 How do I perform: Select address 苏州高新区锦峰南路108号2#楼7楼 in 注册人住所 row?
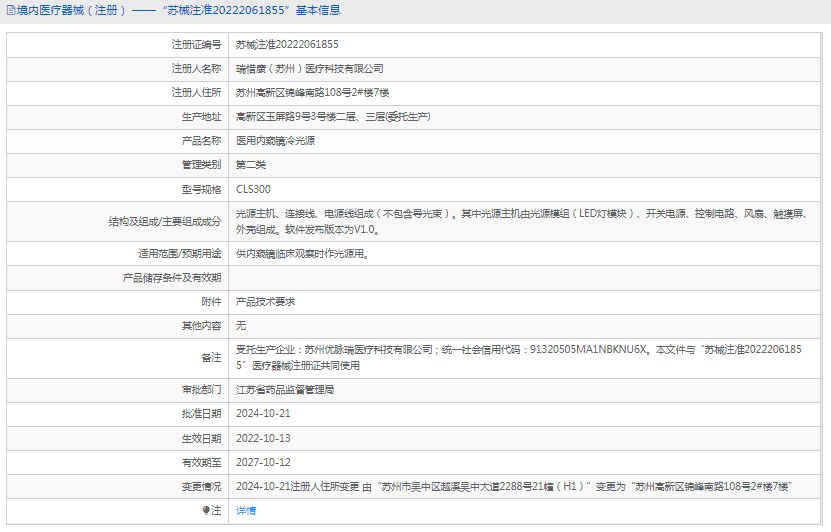coord(312,92)
